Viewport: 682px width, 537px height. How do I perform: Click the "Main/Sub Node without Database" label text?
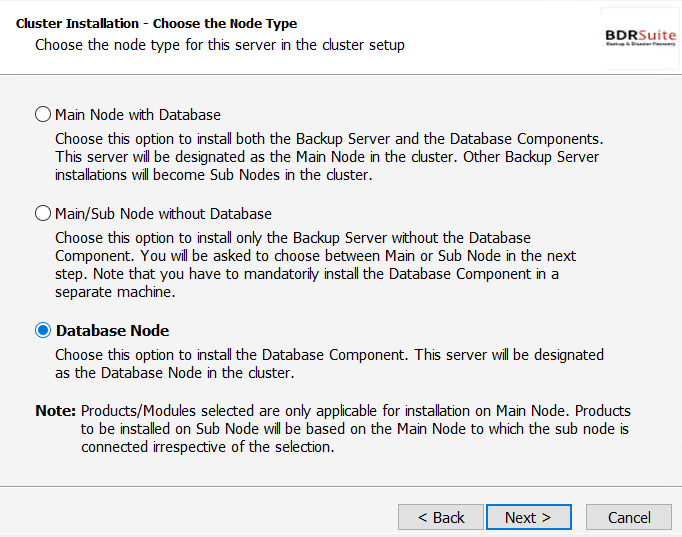click(x=163, y=214)
